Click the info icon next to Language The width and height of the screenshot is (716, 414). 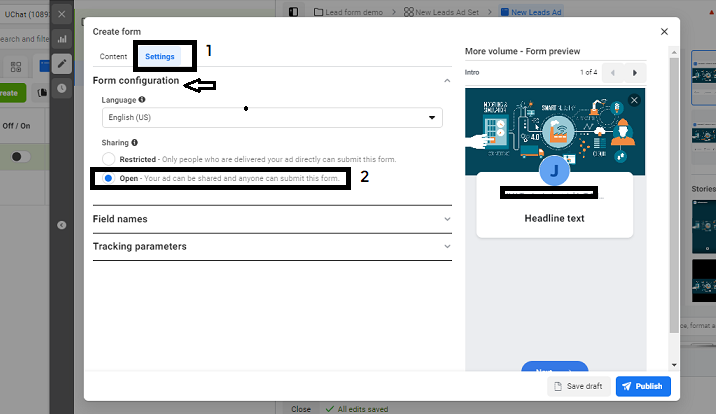(x=142, y=100)
